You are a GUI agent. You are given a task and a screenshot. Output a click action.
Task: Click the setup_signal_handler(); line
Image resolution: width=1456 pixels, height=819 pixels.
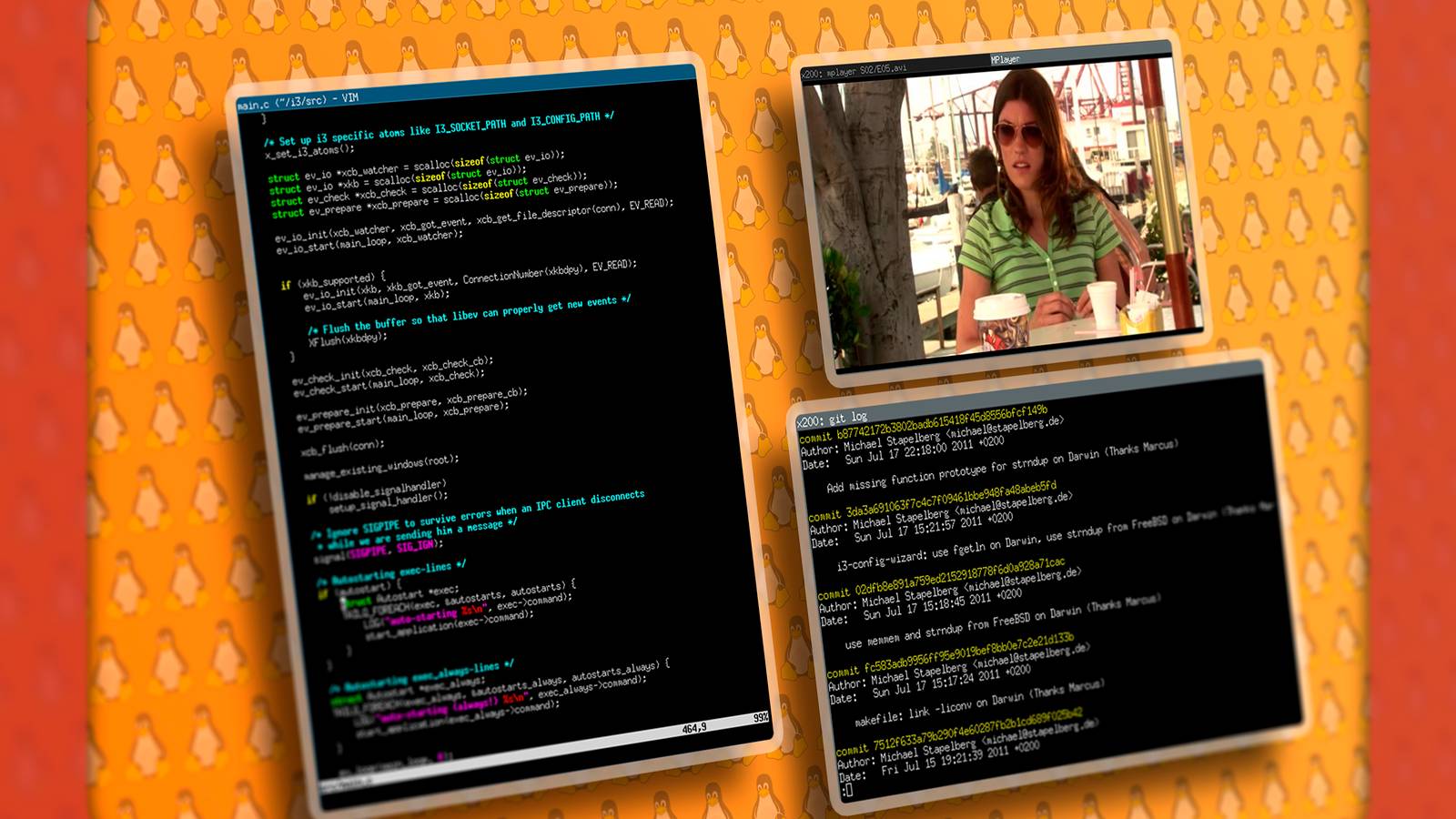389,502
